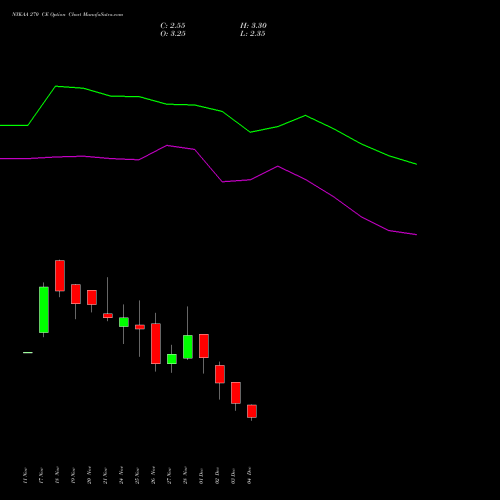500x500 pixels.
Task: Click the tall green candle for 17 Nov
Action: (x=44, y=310)
